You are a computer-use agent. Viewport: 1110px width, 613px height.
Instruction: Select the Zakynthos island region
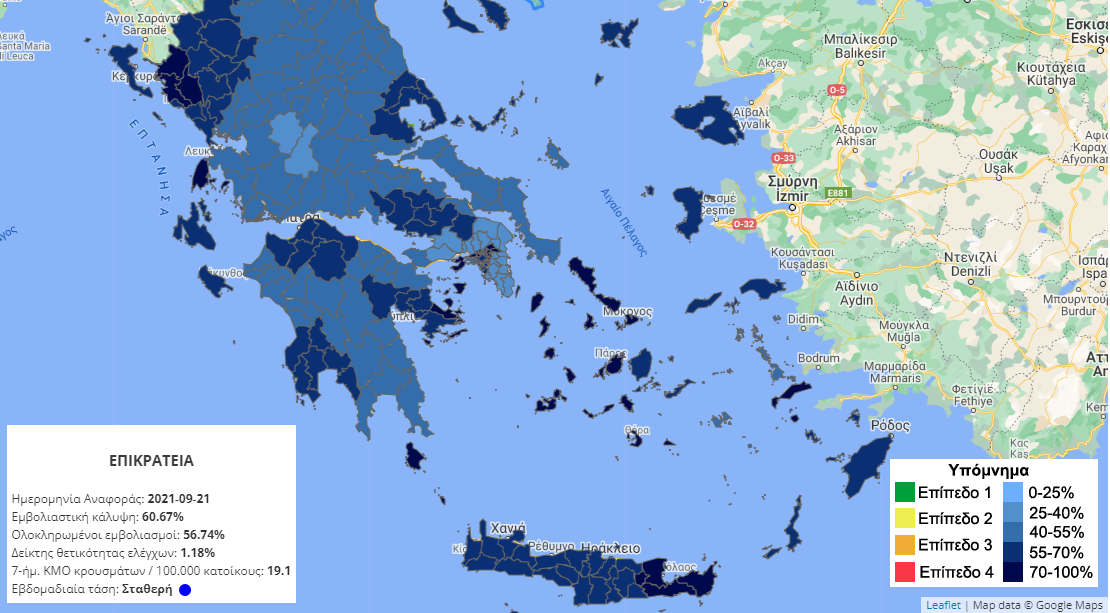tap(215, 281)
